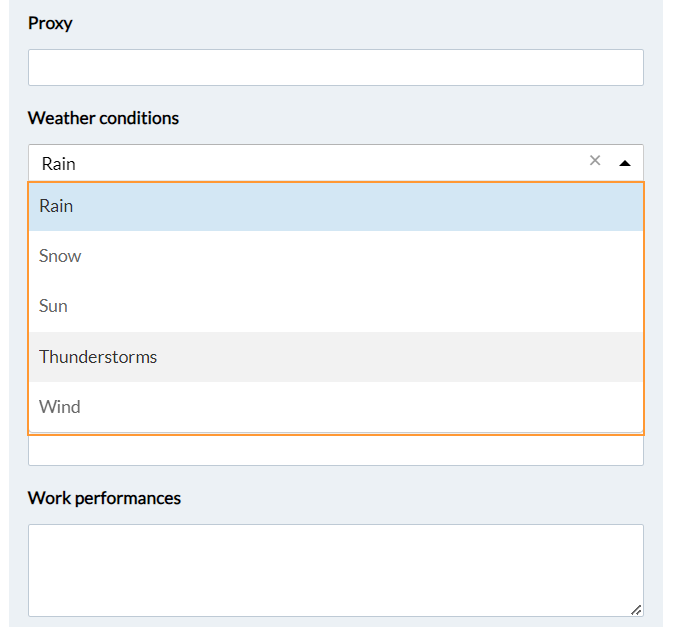This screenshot has height=627, width=675.
Task: Clear the selected Rain value with X
Action: pos(595,161)
